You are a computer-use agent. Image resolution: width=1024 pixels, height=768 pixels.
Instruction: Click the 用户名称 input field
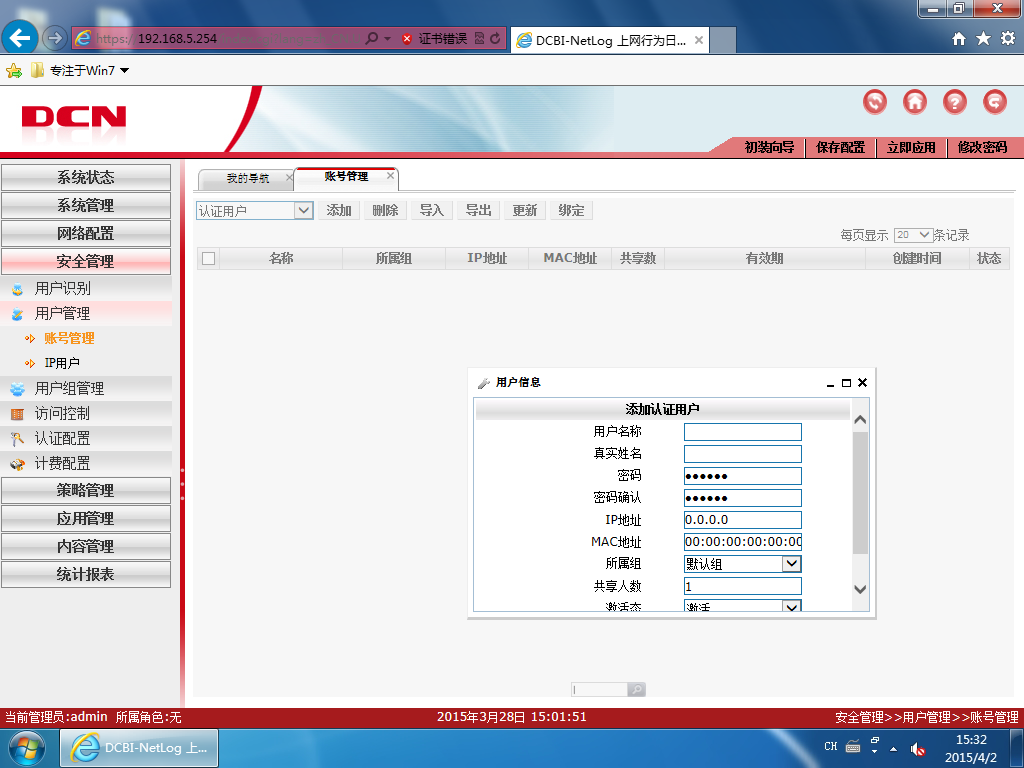click(x=743, y=432)
